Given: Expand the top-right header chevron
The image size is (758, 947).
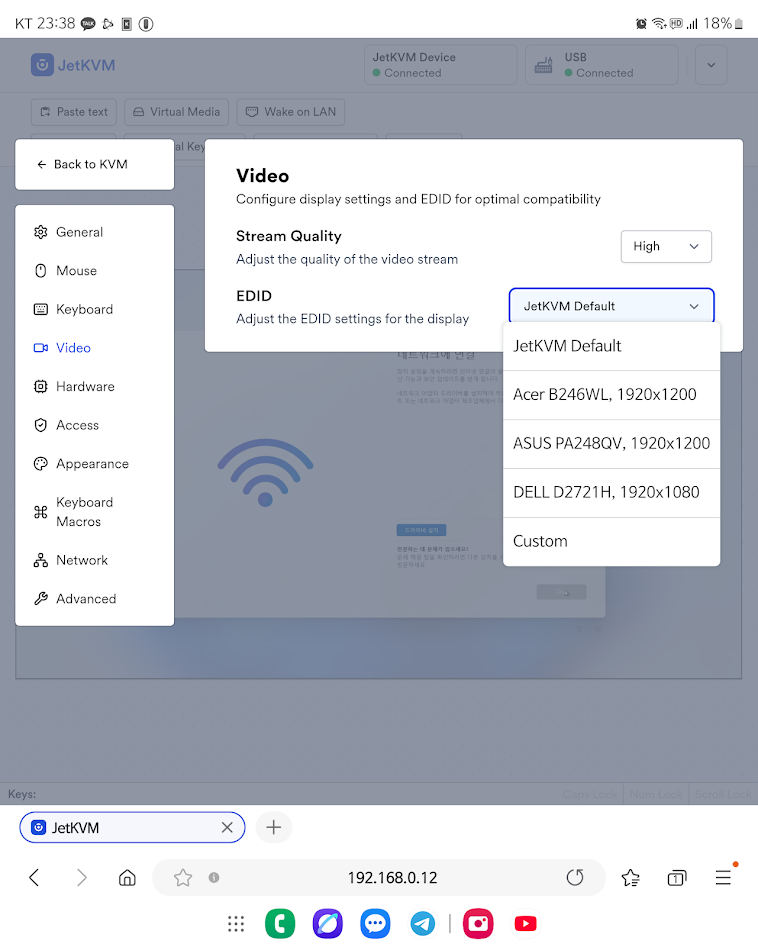Looking at the screenshot, I should pos(711,65).
